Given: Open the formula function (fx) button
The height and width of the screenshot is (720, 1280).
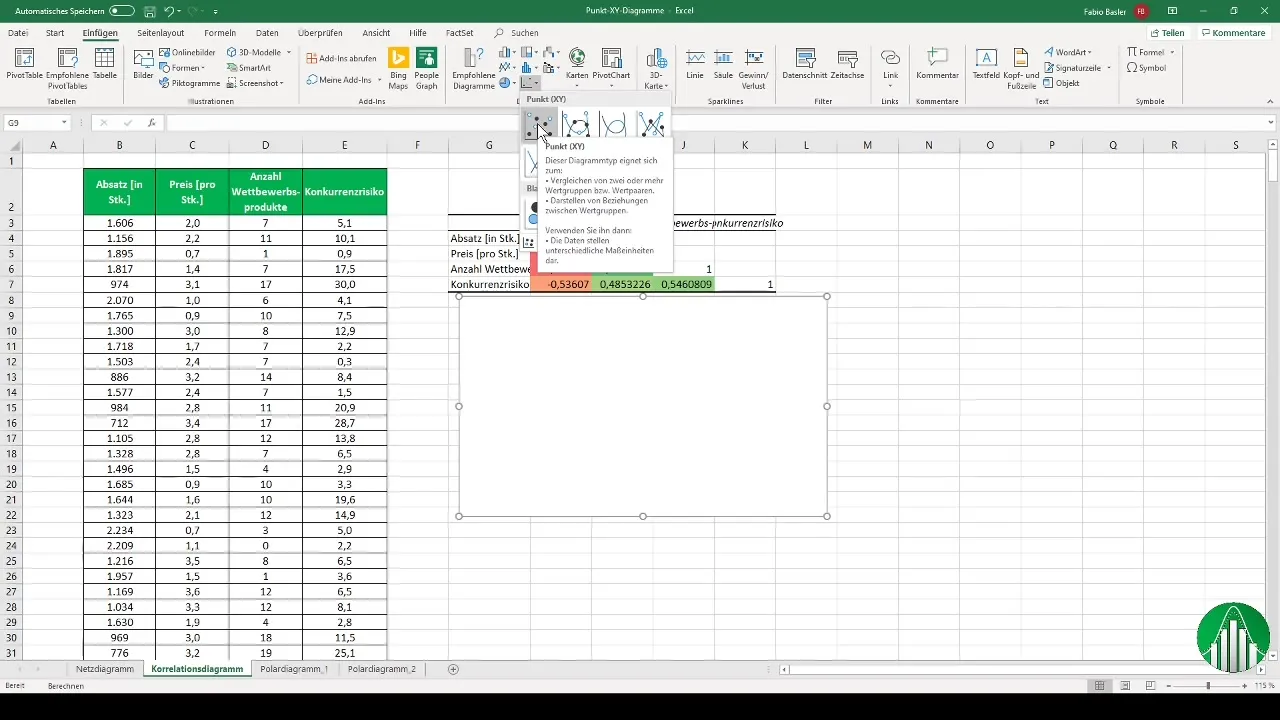Looking at the screenshot, I should pyautogui.click(x=151, y=123).
